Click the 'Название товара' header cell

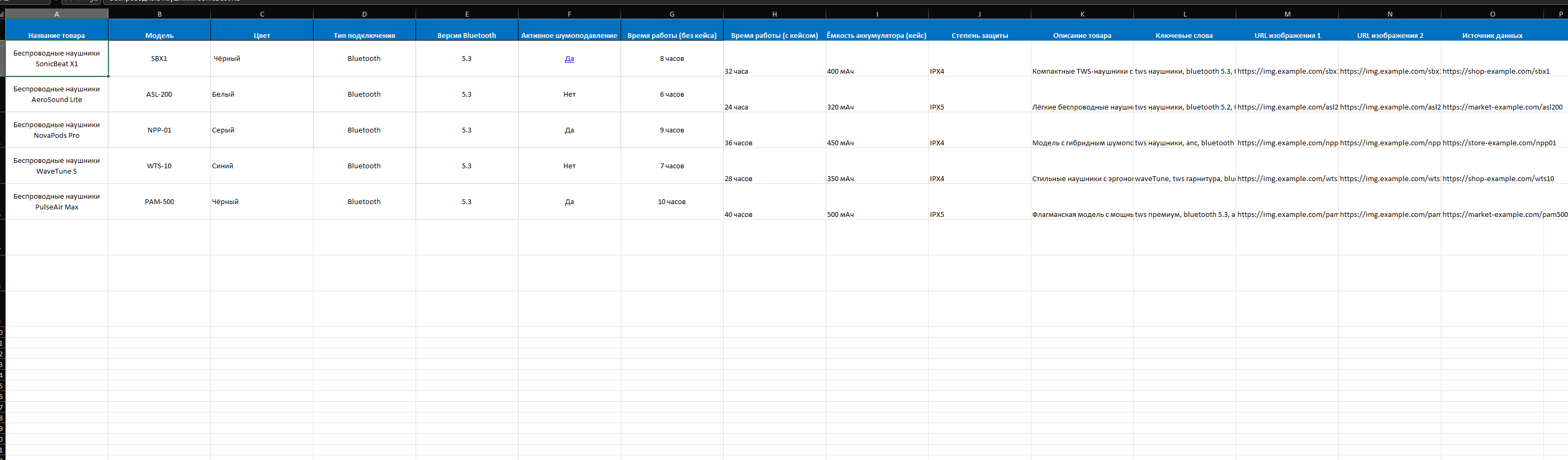click(x=57, y=30)
